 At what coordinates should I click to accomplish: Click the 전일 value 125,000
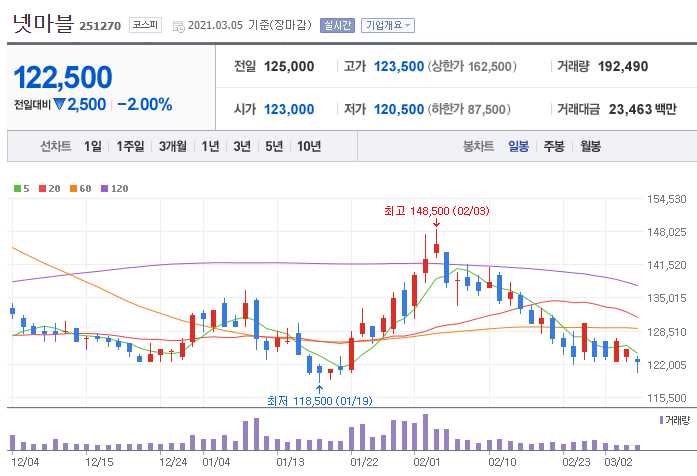pos(289,67)
